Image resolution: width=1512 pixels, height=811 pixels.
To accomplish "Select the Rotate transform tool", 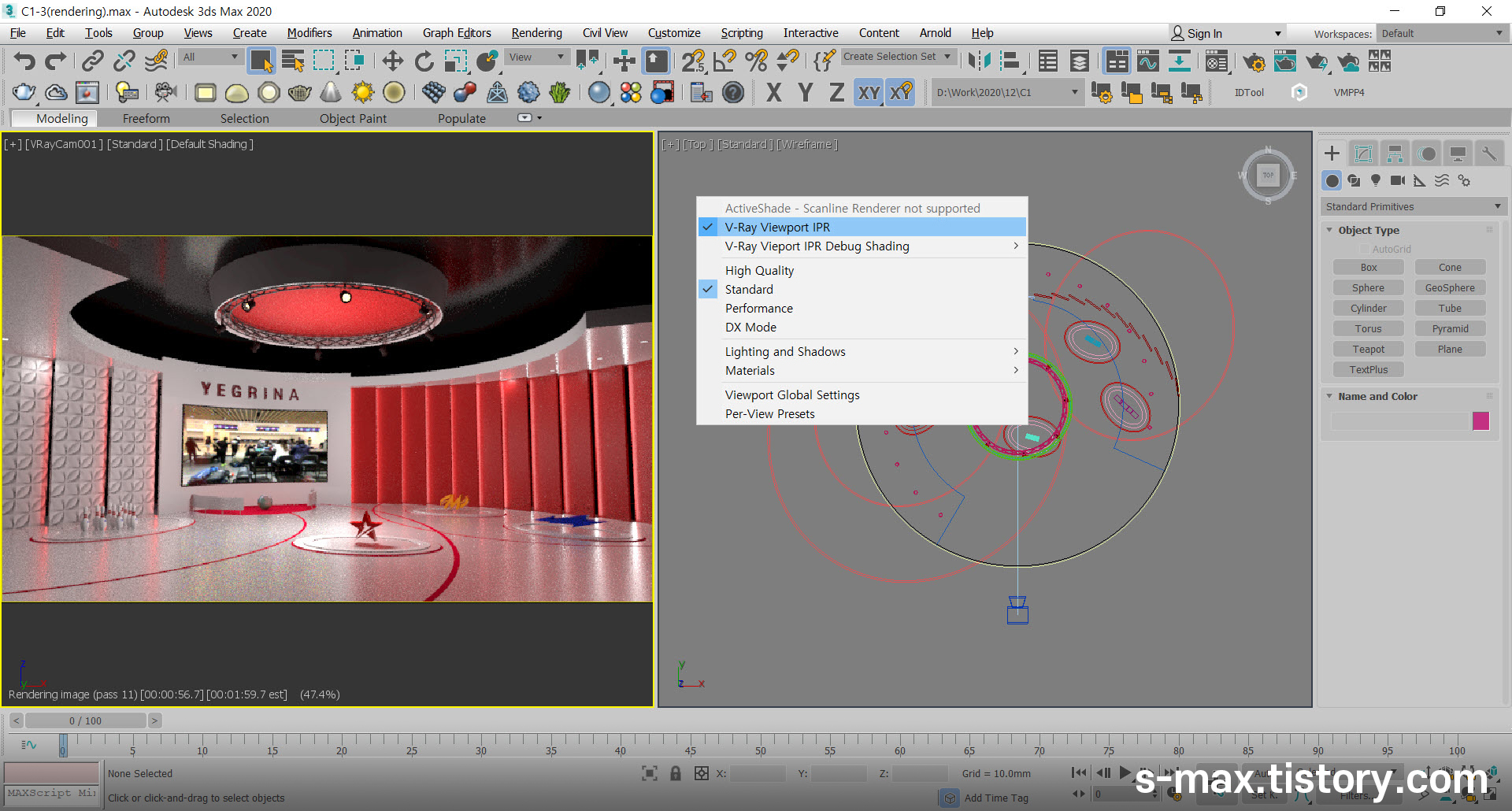I will click(x=424, y=61).
